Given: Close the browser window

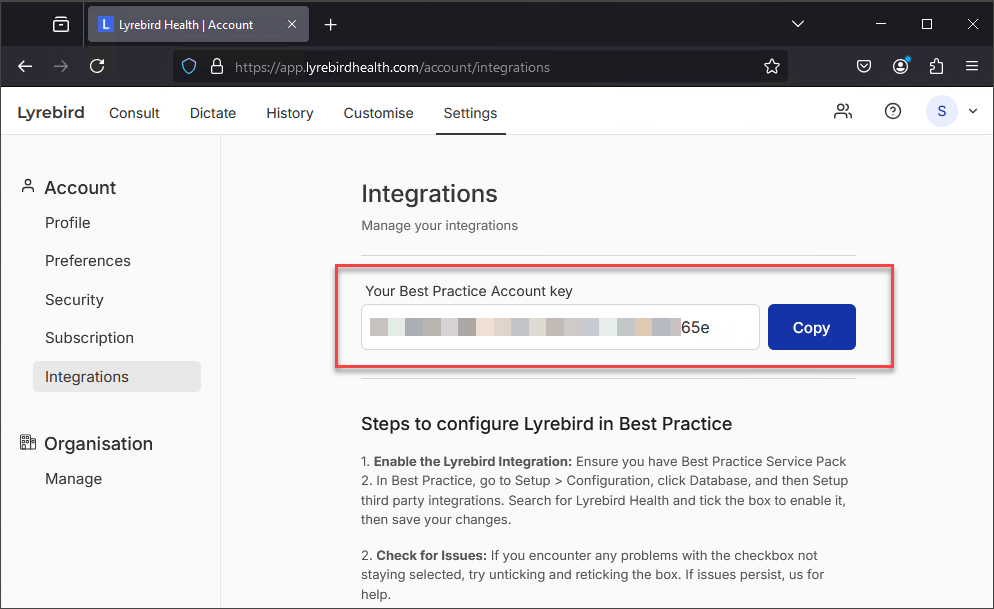Looking at the screenshot, I should 972,24.
